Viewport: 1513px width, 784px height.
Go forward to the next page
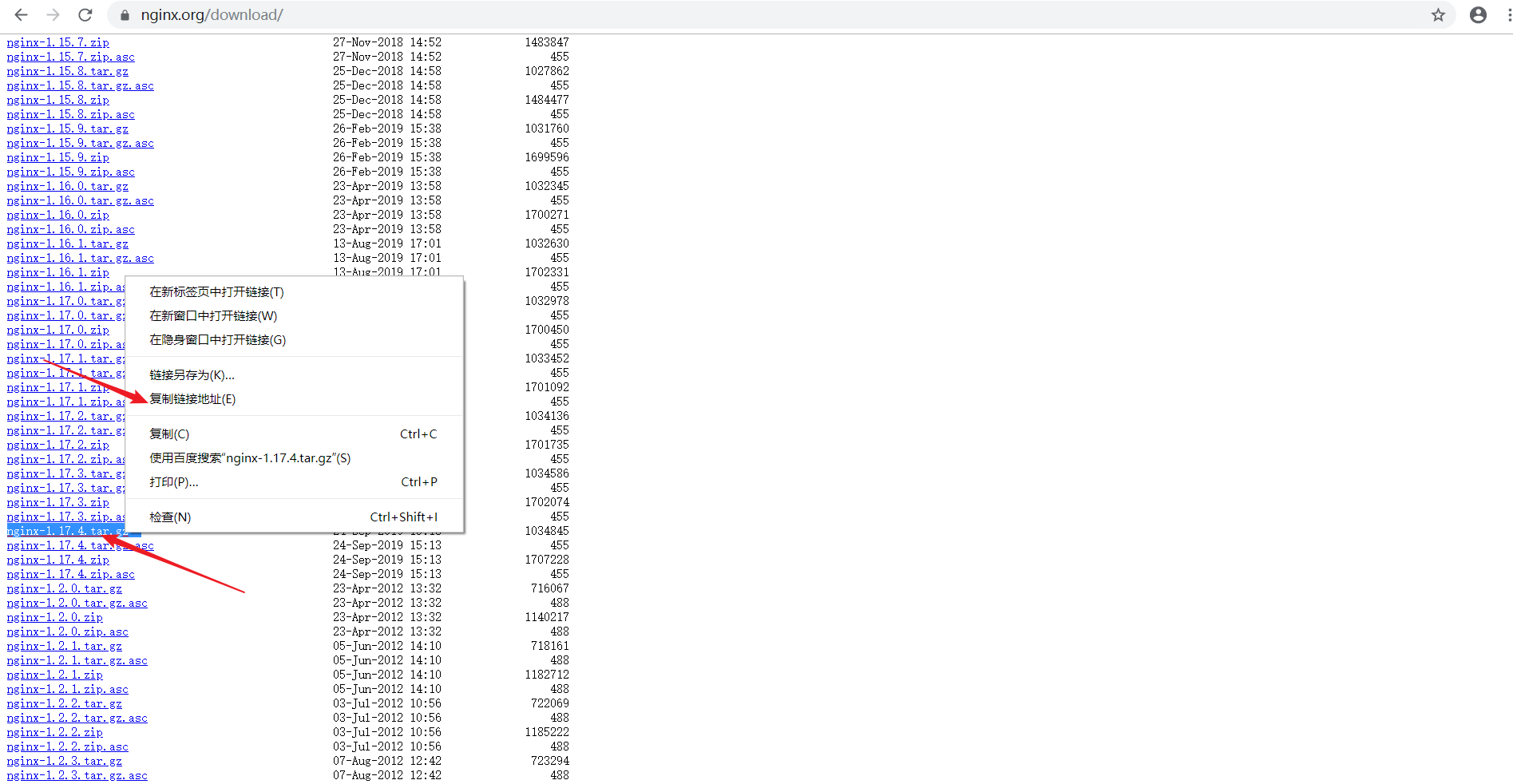pyautogui.click(x=53, y=15)
